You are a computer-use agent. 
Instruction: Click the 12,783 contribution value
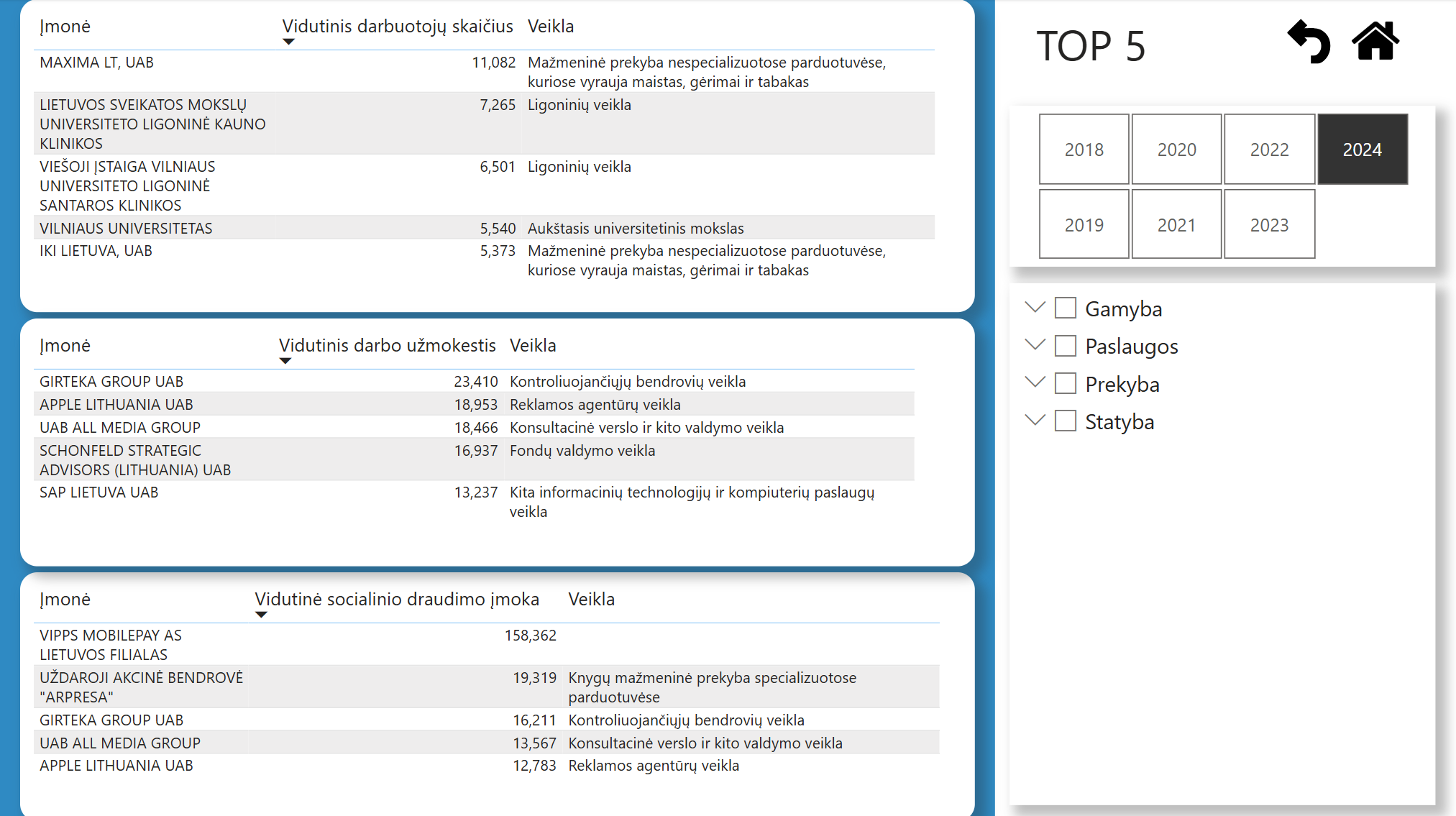click(x=534, y=766)
